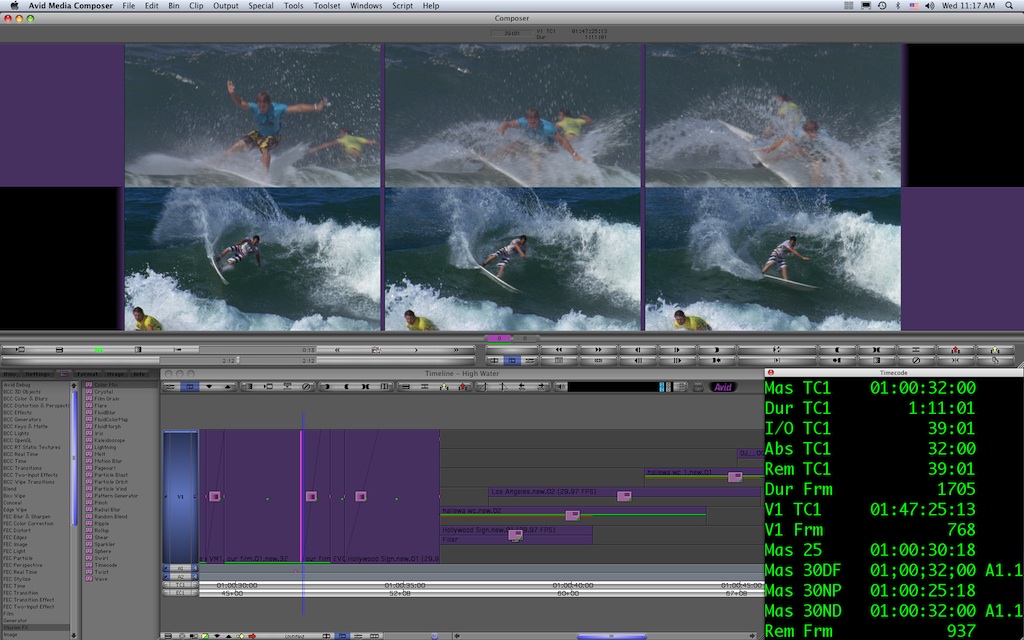Click the volume icon in the macOS menu bar
The width and height of the screenshot is (1024, 640).
pyautogui.click(x=930, y=6)
